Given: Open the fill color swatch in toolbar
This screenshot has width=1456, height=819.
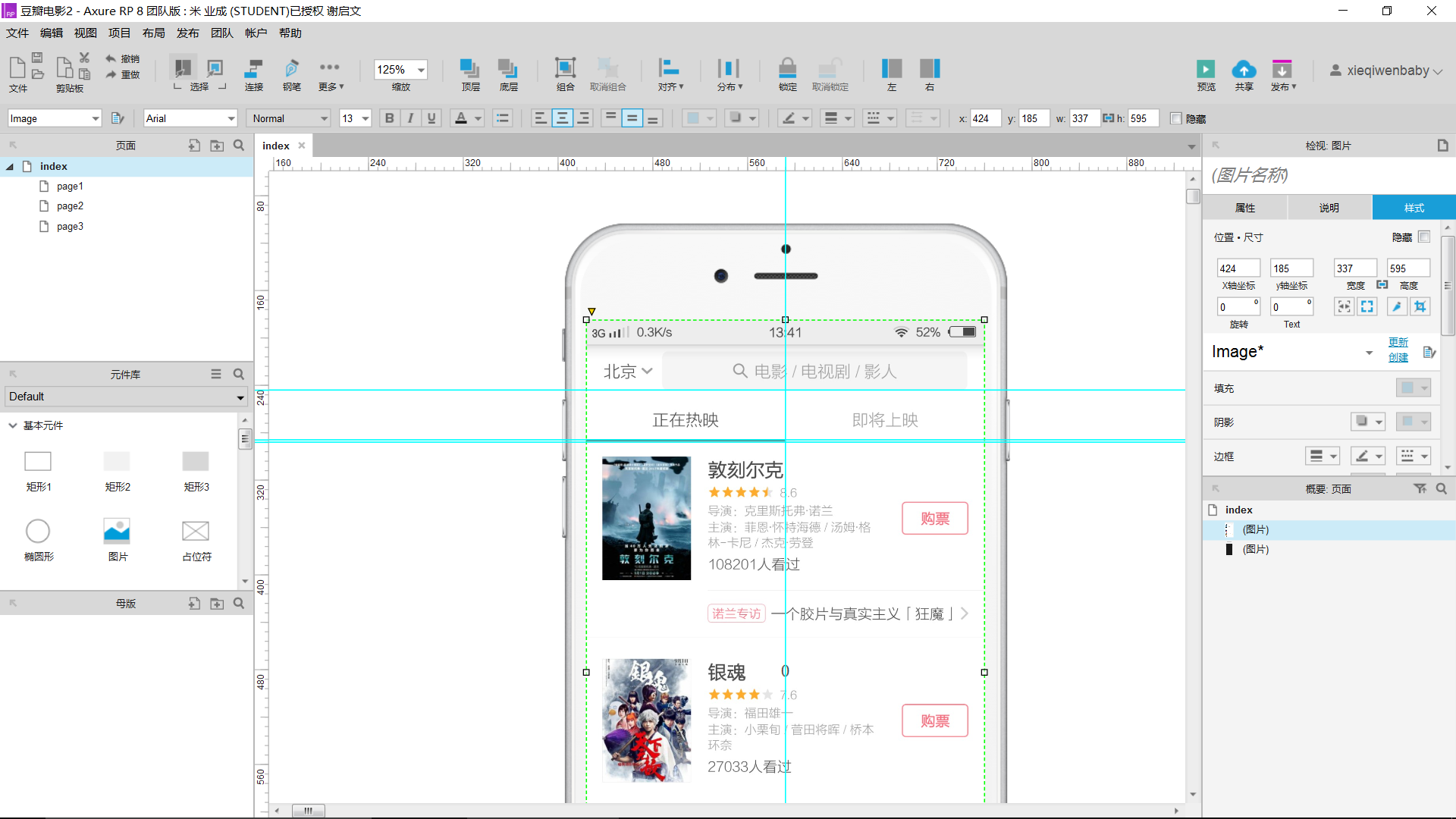Looking at the screenshot, I should [x=699, y=118].
